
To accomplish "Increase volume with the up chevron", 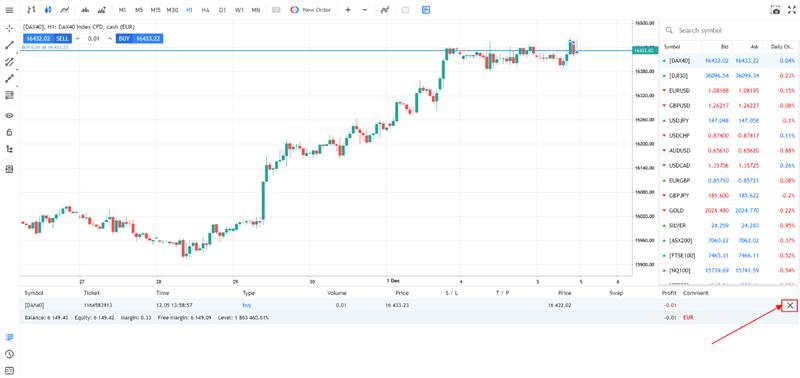I will [109, 38].
